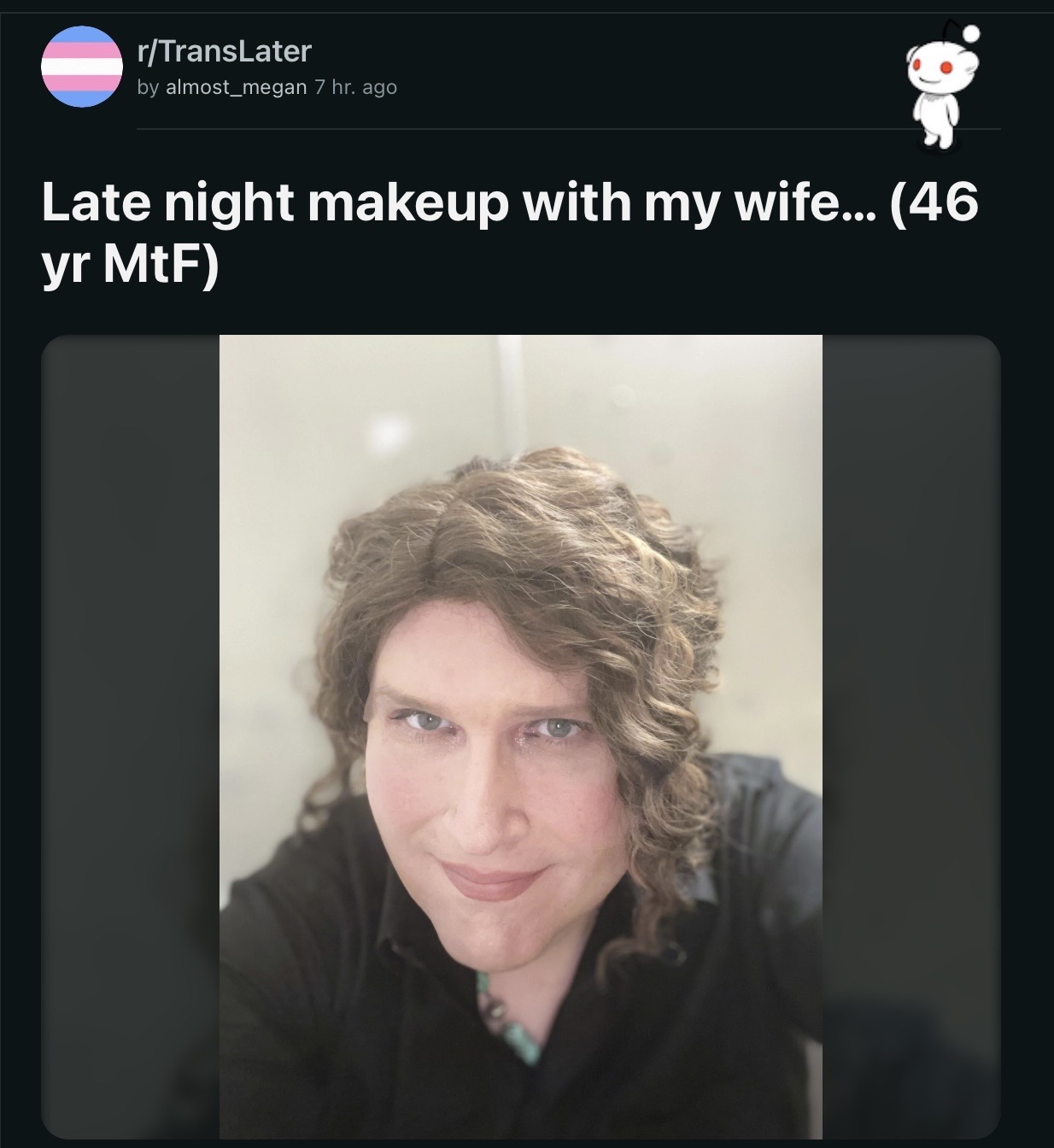The image size is (1054, 1148).
Task: Open the r/TransLater subreddit link
Action: tap(225, 51)
